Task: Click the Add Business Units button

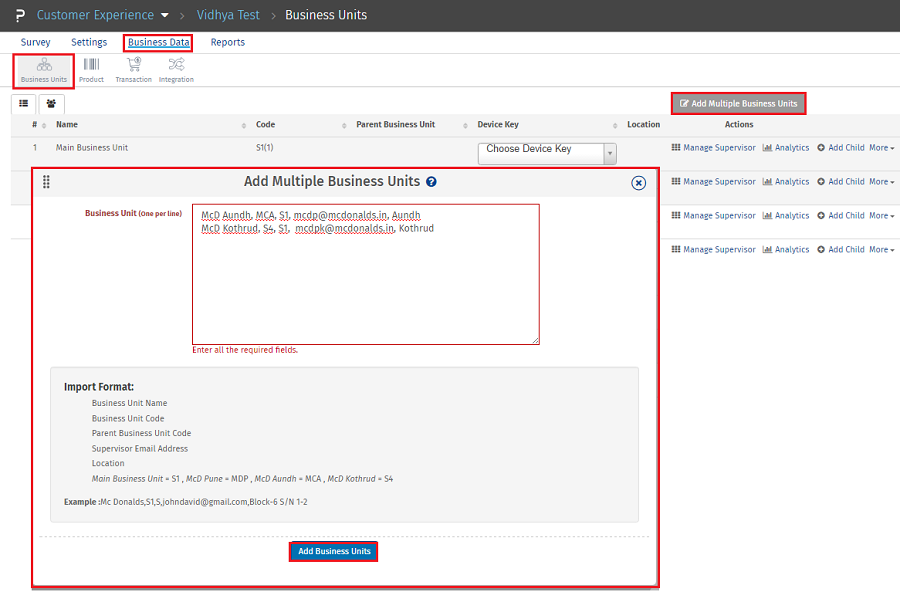Action: click(333, 551)
